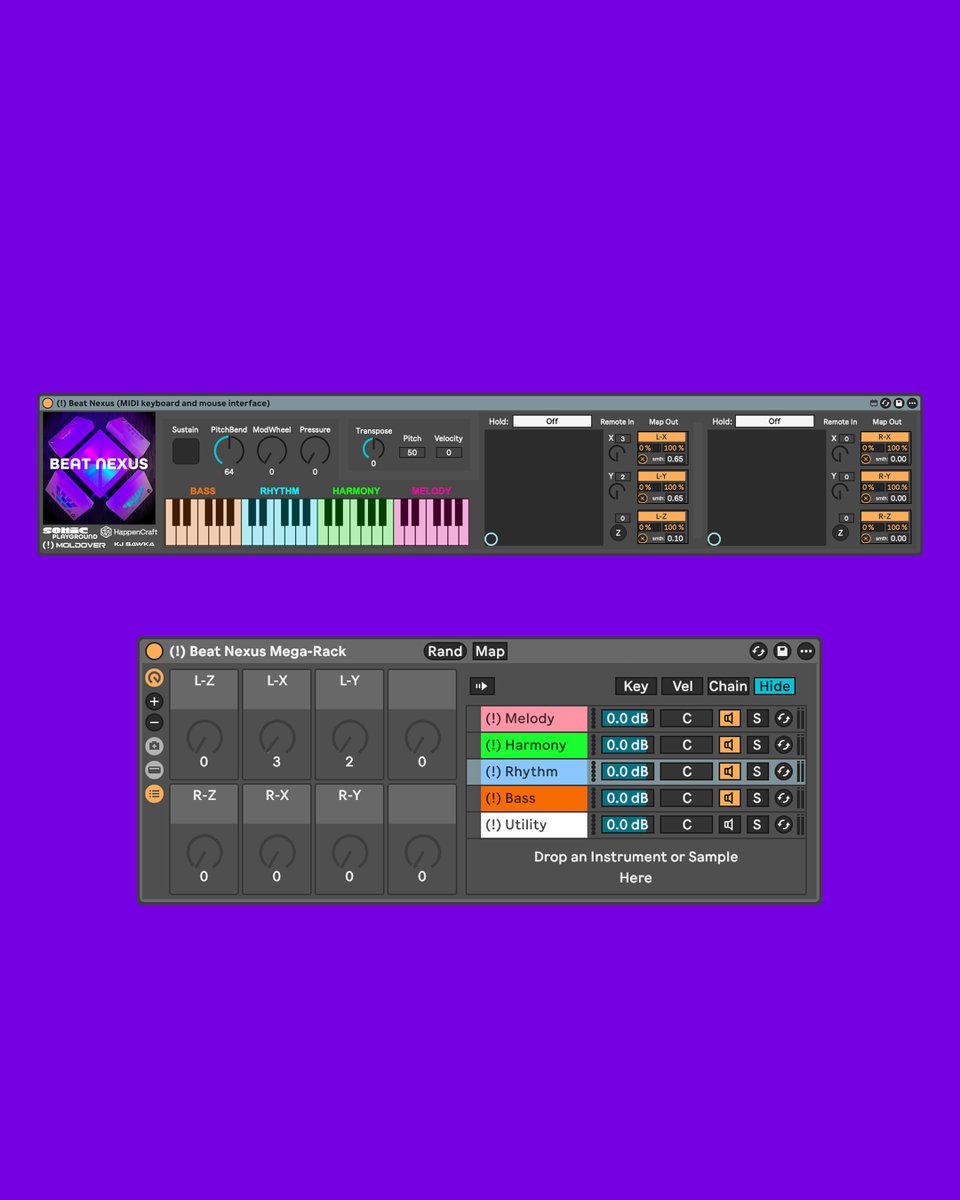This screenshot has width=960, height=1200.
Task: Click the plus icon to add macros
Action: tap(154, 701)
